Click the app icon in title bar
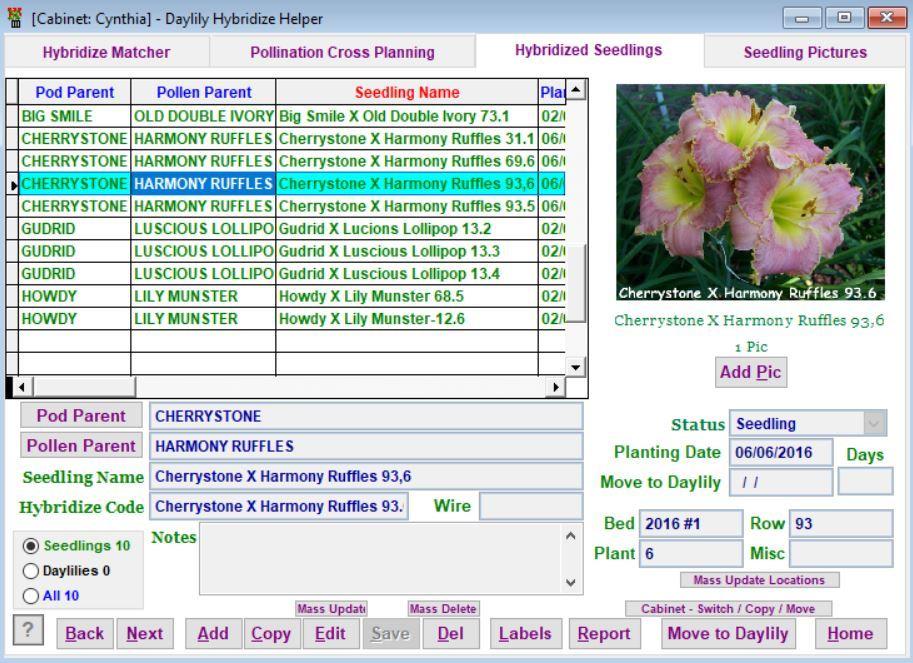Screen dimensions: 913x663 pos(15,19)
